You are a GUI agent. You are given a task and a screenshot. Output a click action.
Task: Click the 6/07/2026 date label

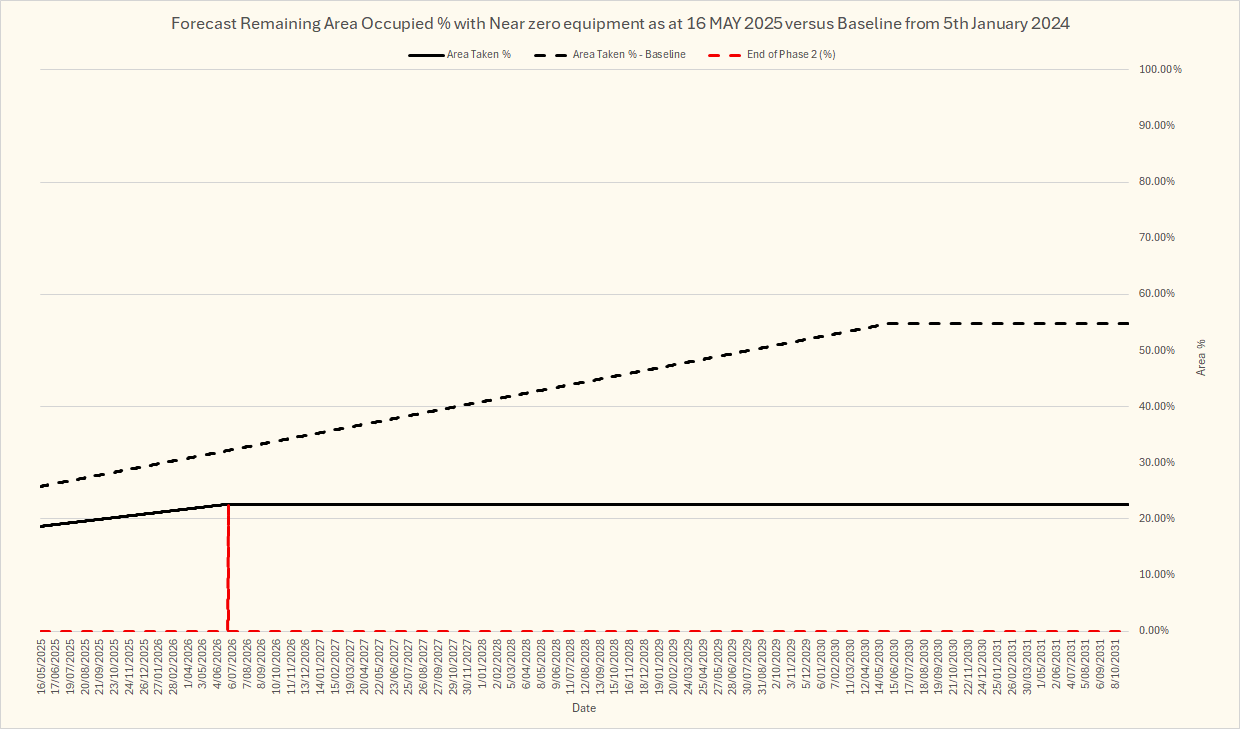click(233, 669)
